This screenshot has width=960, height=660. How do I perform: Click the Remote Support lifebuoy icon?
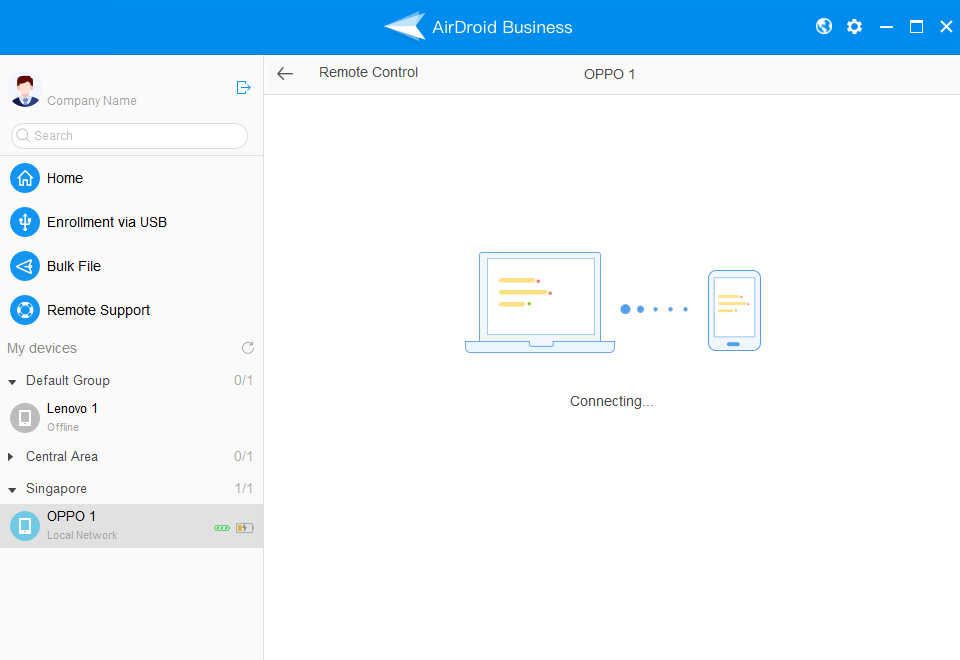25,310
